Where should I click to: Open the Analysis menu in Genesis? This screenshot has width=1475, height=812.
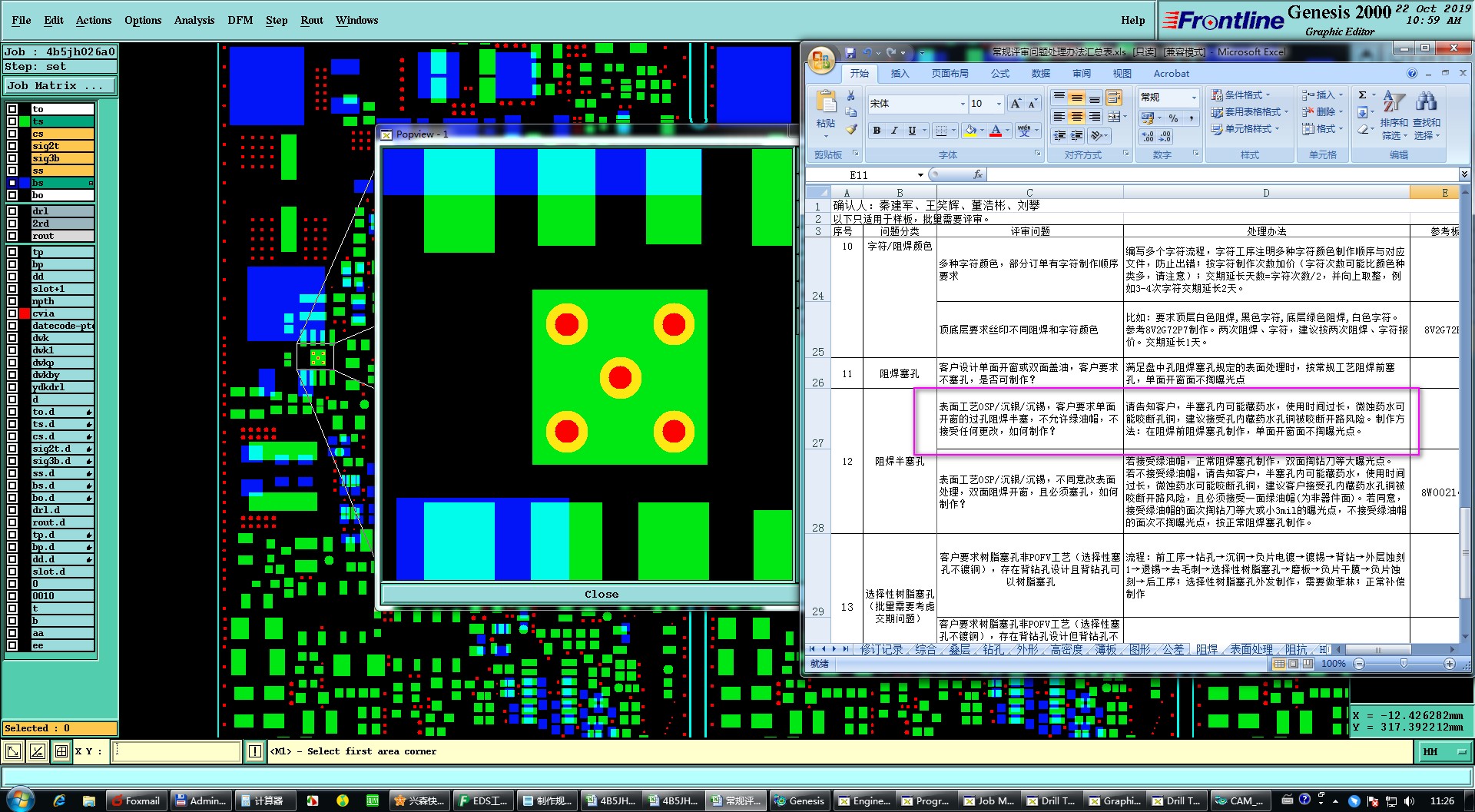click(x=194, y=20)
